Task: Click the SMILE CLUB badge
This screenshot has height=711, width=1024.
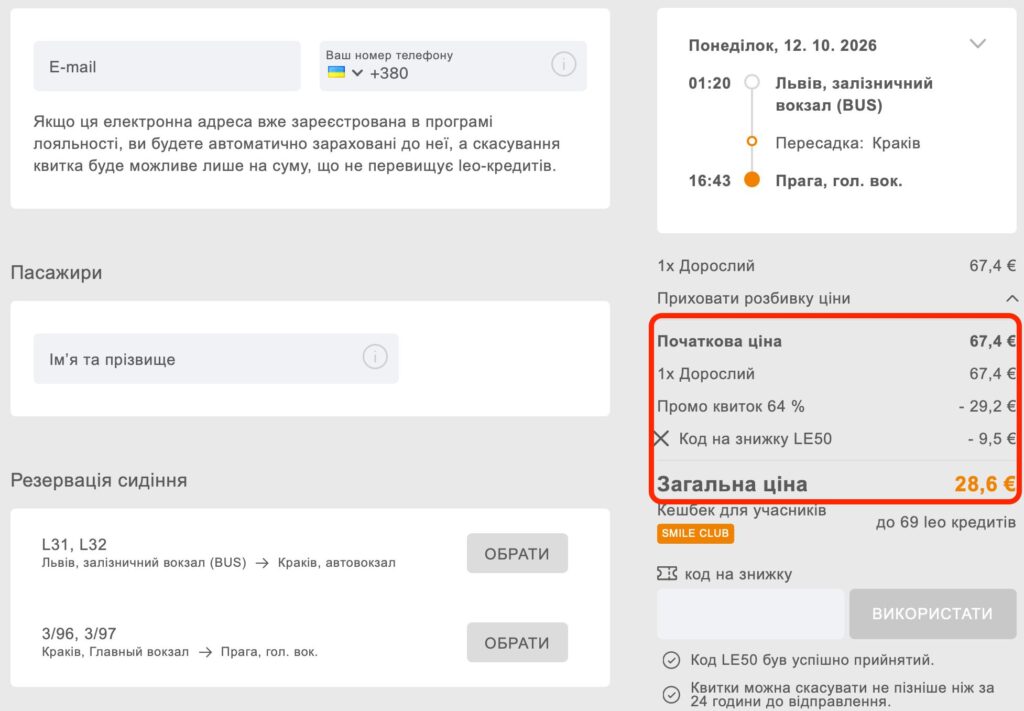Action: point(696,533)
